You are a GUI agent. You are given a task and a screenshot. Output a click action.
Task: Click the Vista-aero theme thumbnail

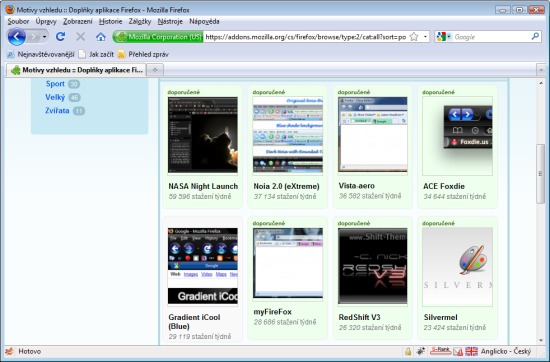click(x=373, y=135)
